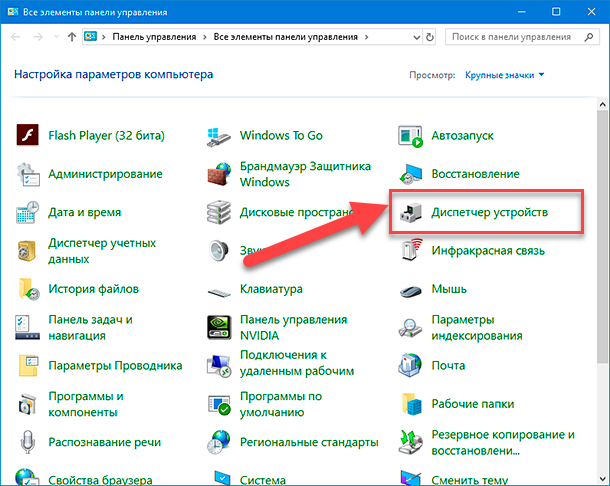Click Все элементы панели управления breadcrumb
The width and height of the screenshot is (610, 486).
(x=286, y=37)
